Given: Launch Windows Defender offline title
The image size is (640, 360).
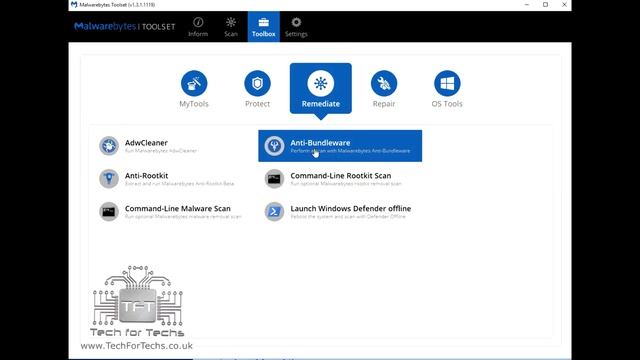Looking at the screenshot, I should coord(351,209).
